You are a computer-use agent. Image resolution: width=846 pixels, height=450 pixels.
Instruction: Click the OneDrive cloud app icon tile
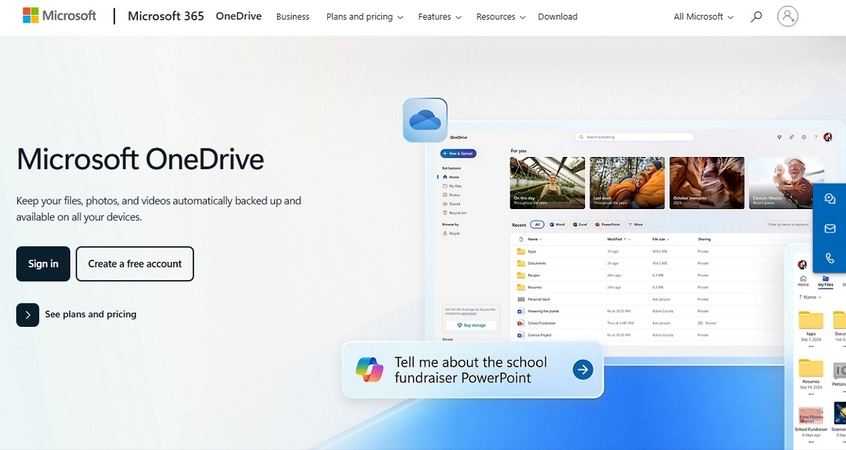pos(425,120)
